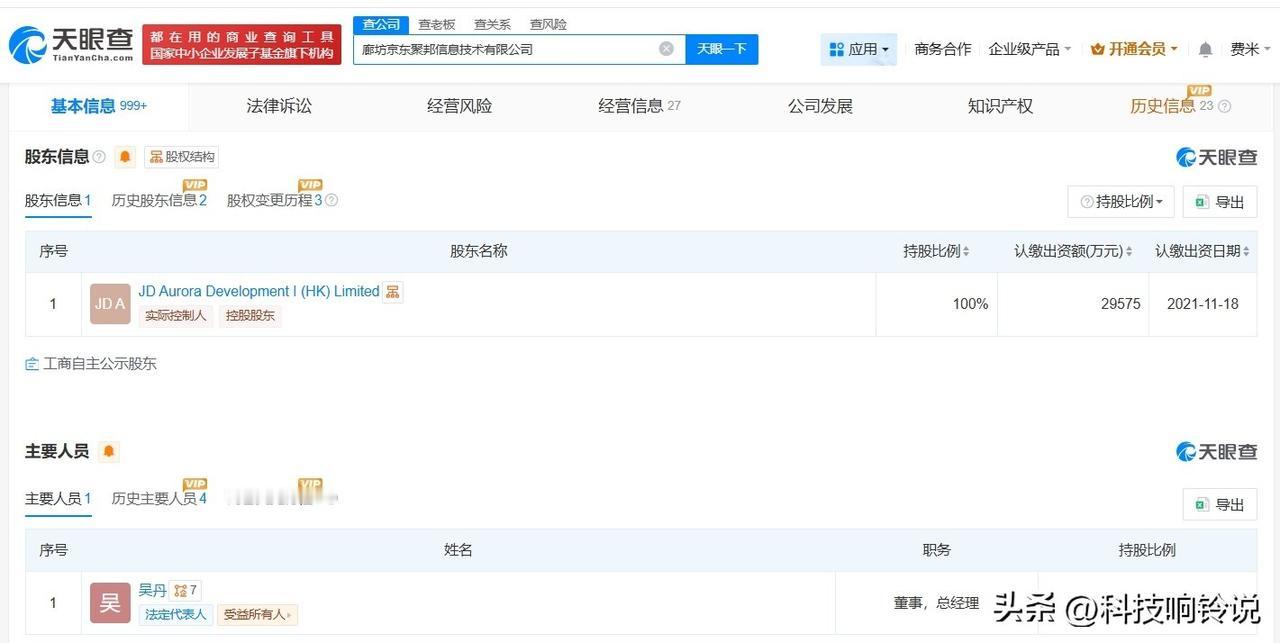
Task: Open 法律诉讼 tab
Action: click(x=279, y=106)
